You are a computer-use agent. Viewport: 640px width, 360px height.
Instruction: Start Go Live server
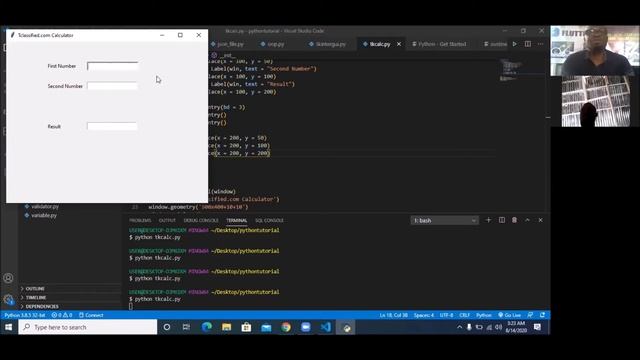coord(509,315)
